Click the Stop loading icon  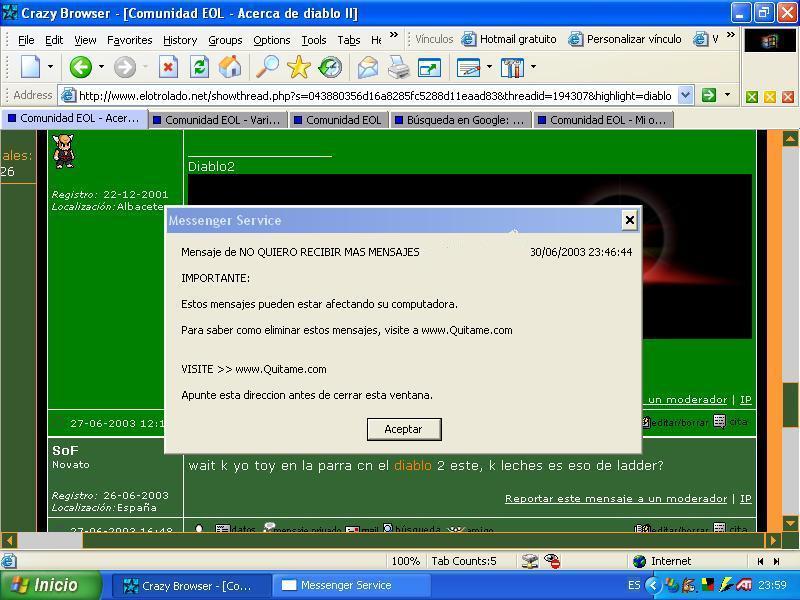(x=168, y=67)
